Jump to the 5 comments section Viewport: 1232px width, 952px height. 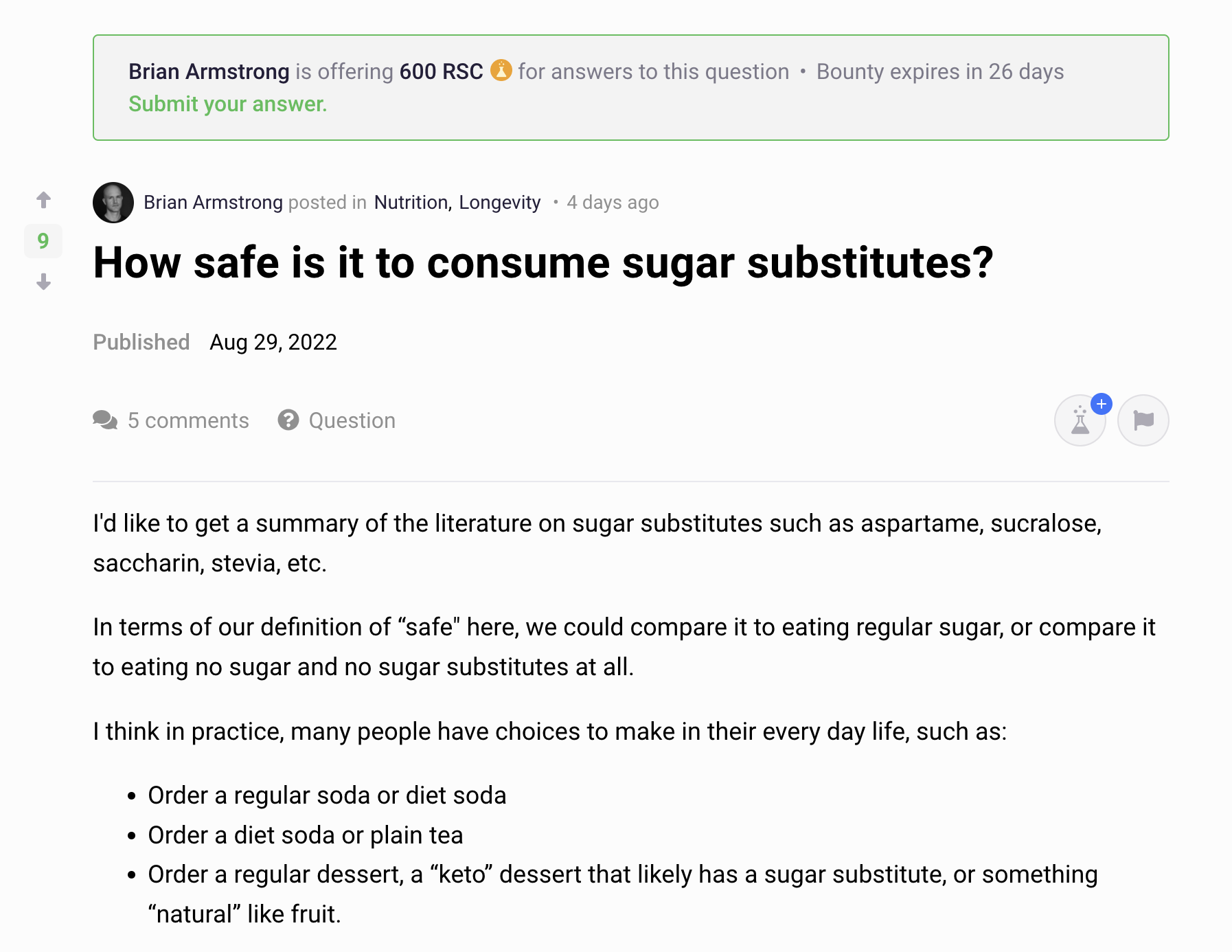pyautogui.click(x=188, y=420)
